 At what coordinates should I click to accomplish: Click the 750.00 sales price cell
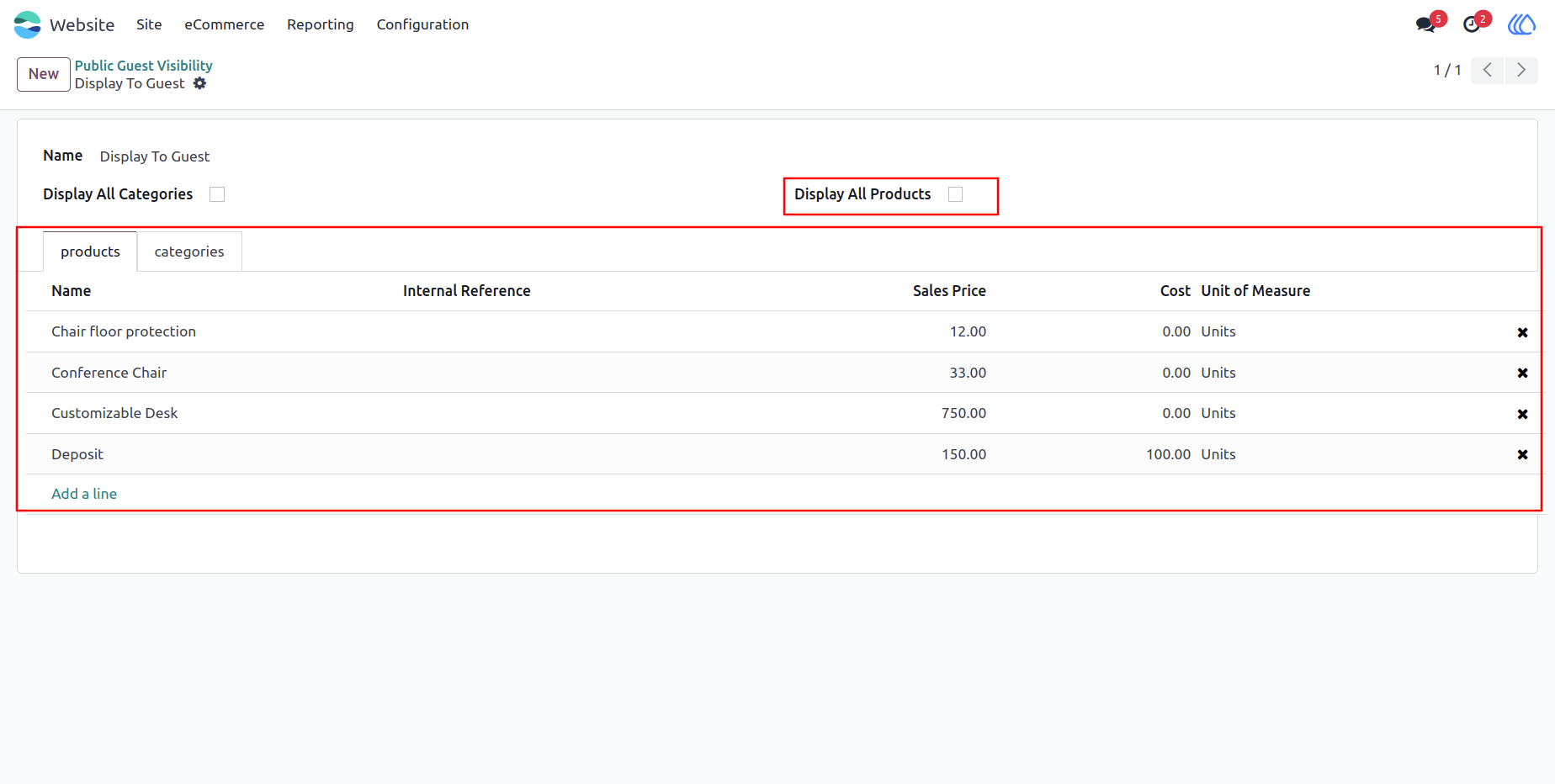[x=963, y=413]
